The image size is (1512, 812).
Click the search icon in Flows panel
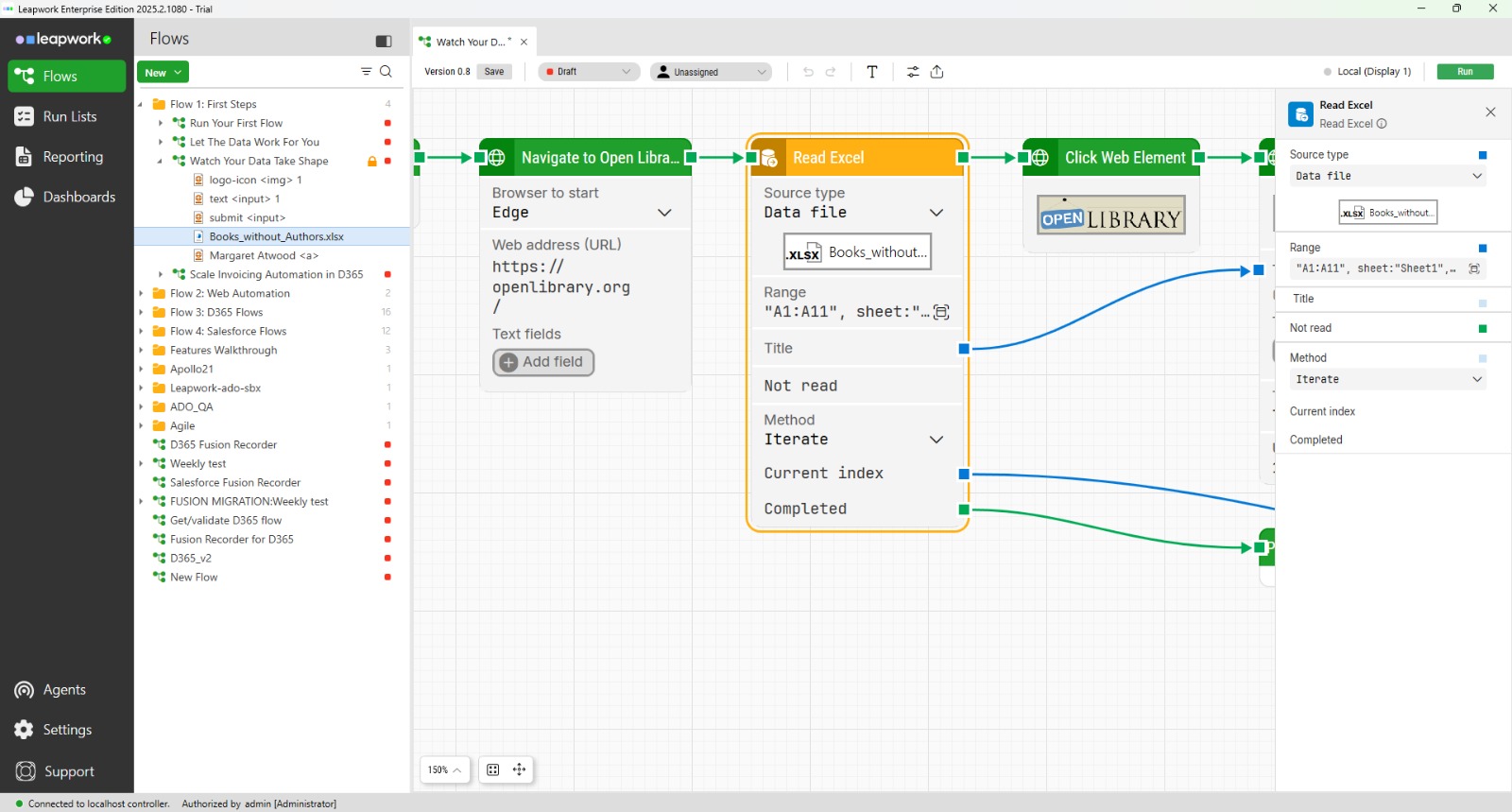pyautogui.click(x=386, y=72)
